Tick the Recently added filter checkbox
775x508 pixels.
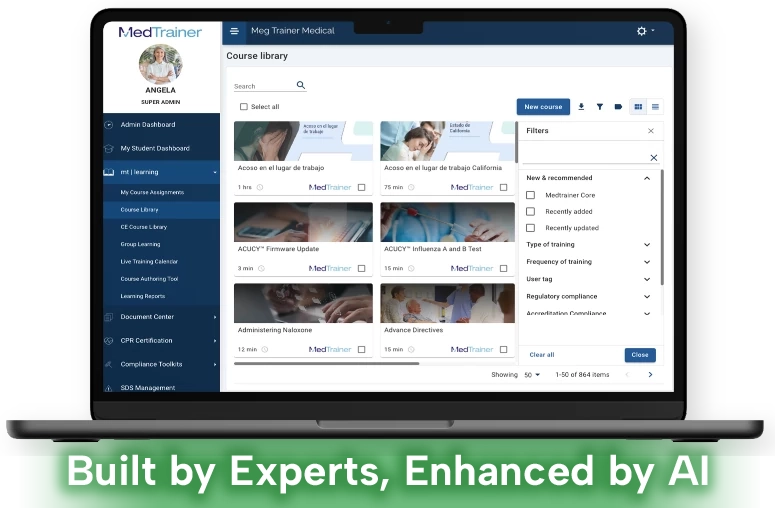(531, 211)
